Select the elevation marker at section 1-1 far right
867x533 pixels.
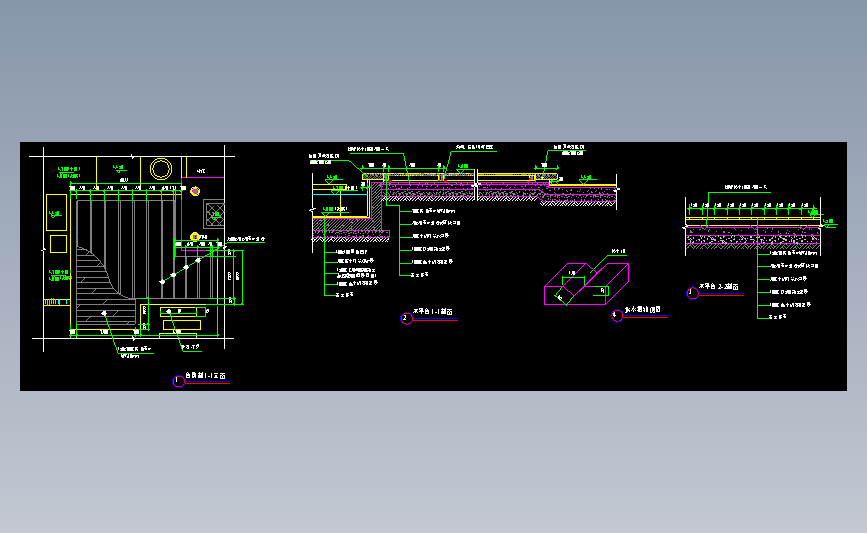tap(587, 179)
